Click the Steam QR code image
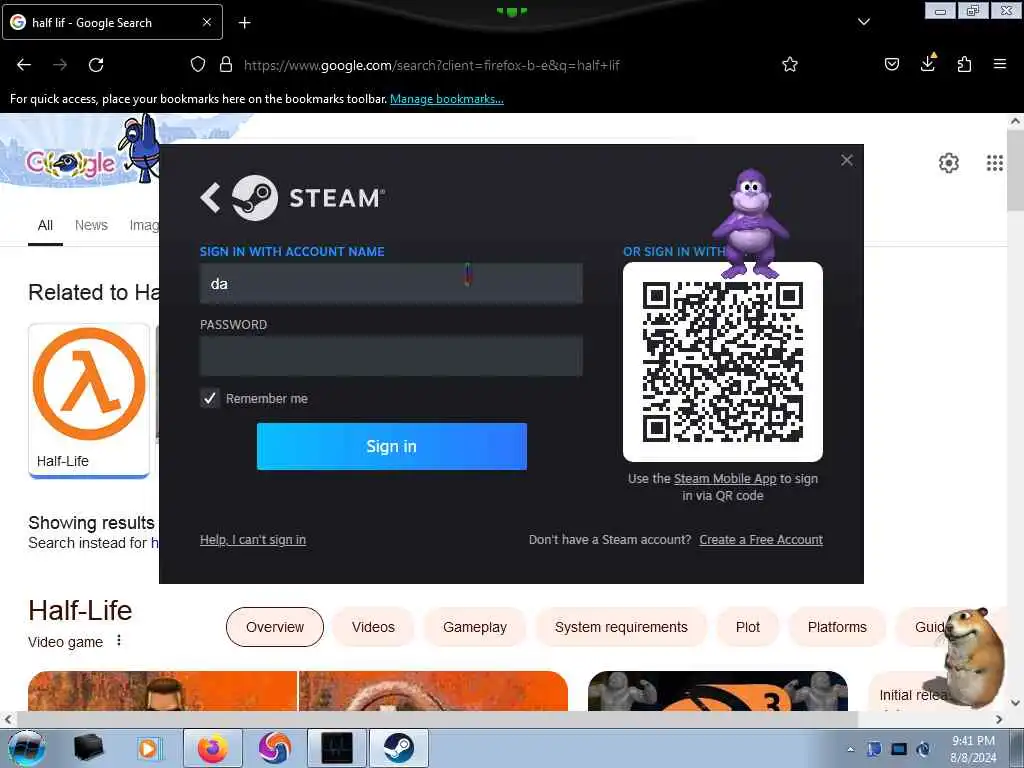The image size is (1024, 768). coord(722,362)
